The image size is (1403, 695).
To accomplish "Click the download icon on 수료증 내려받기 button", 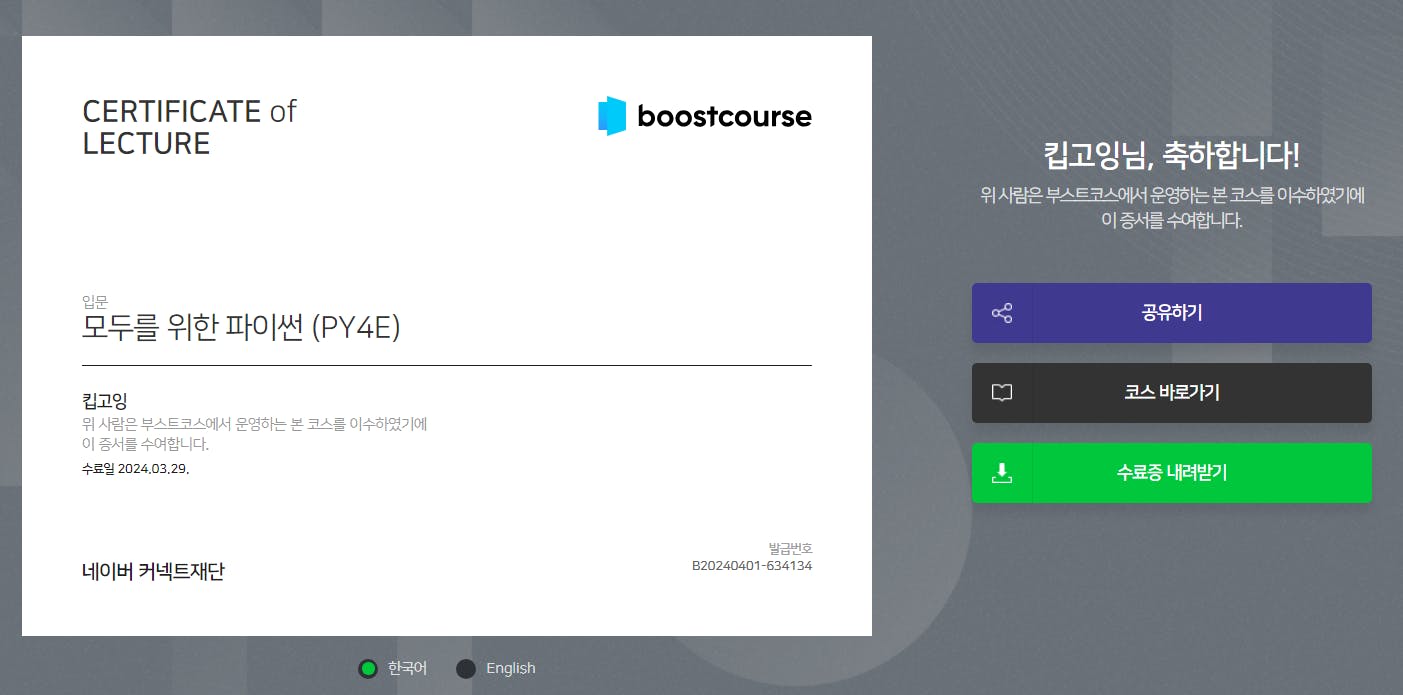I will click(1002, 473).
